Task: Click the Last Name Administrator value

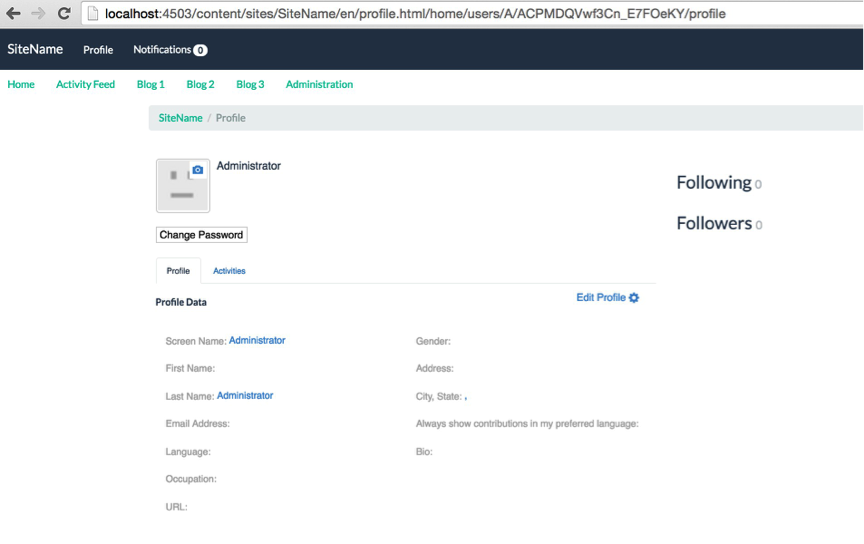Action: click(245, 396)
